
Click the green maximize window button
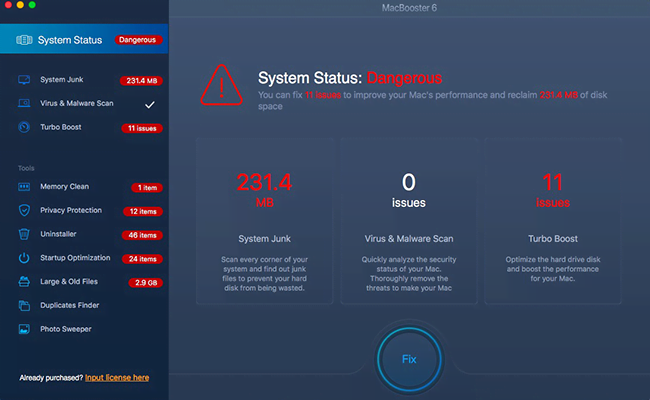tap(32, 5)
